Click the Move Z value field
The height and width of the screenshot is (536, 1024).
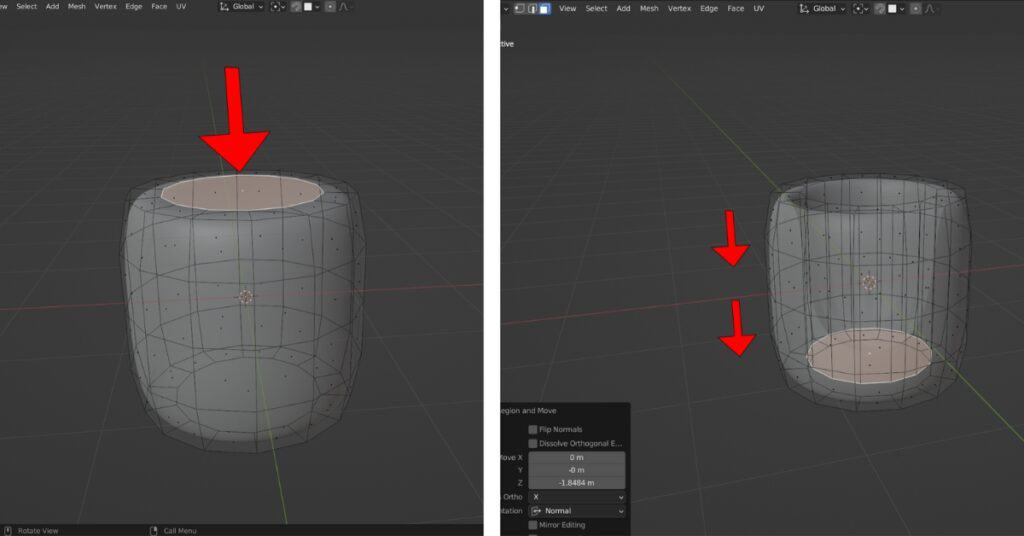(576, 483)
